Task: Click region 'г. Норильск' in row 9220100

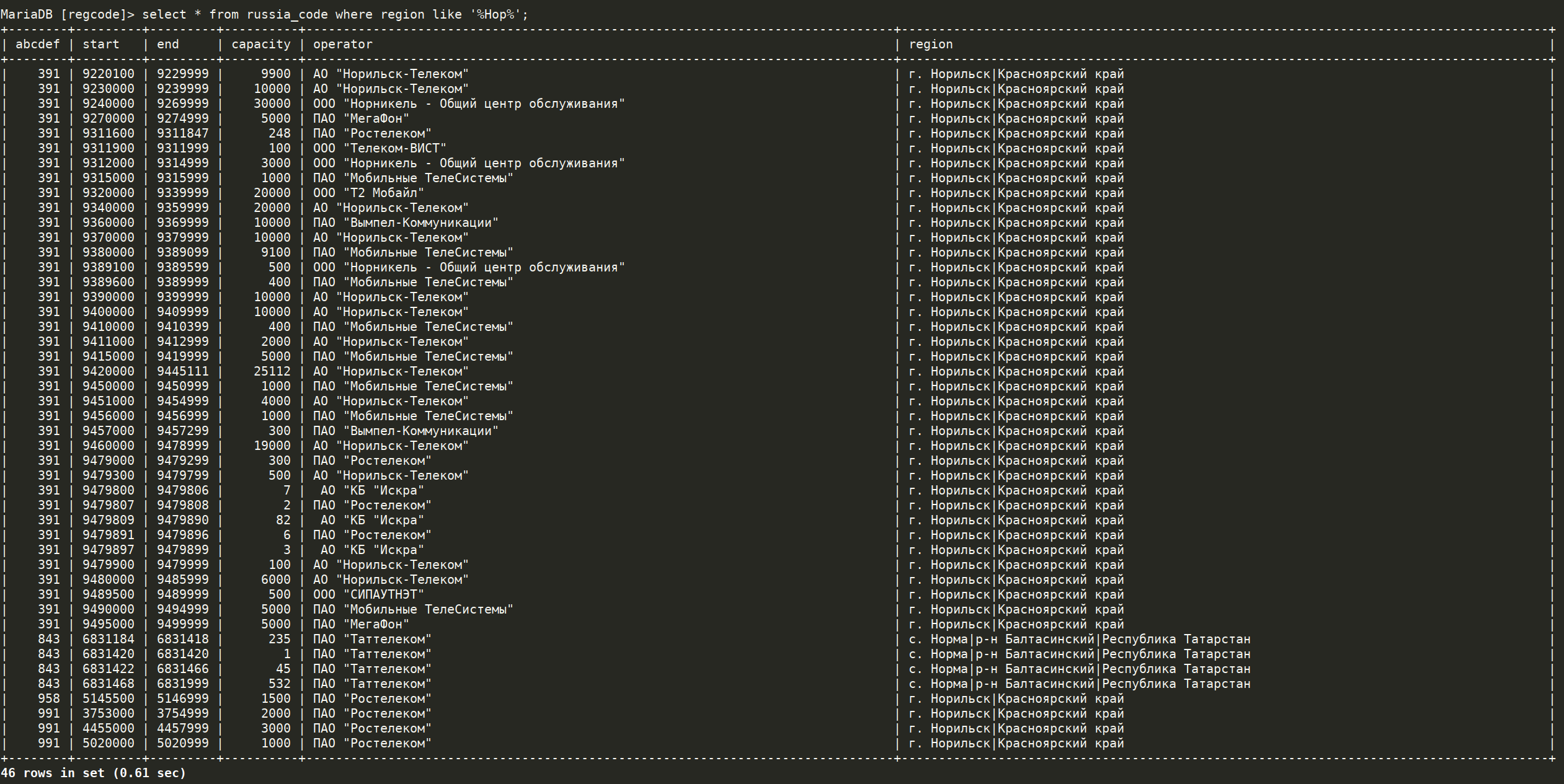Action: click(949, 74)
